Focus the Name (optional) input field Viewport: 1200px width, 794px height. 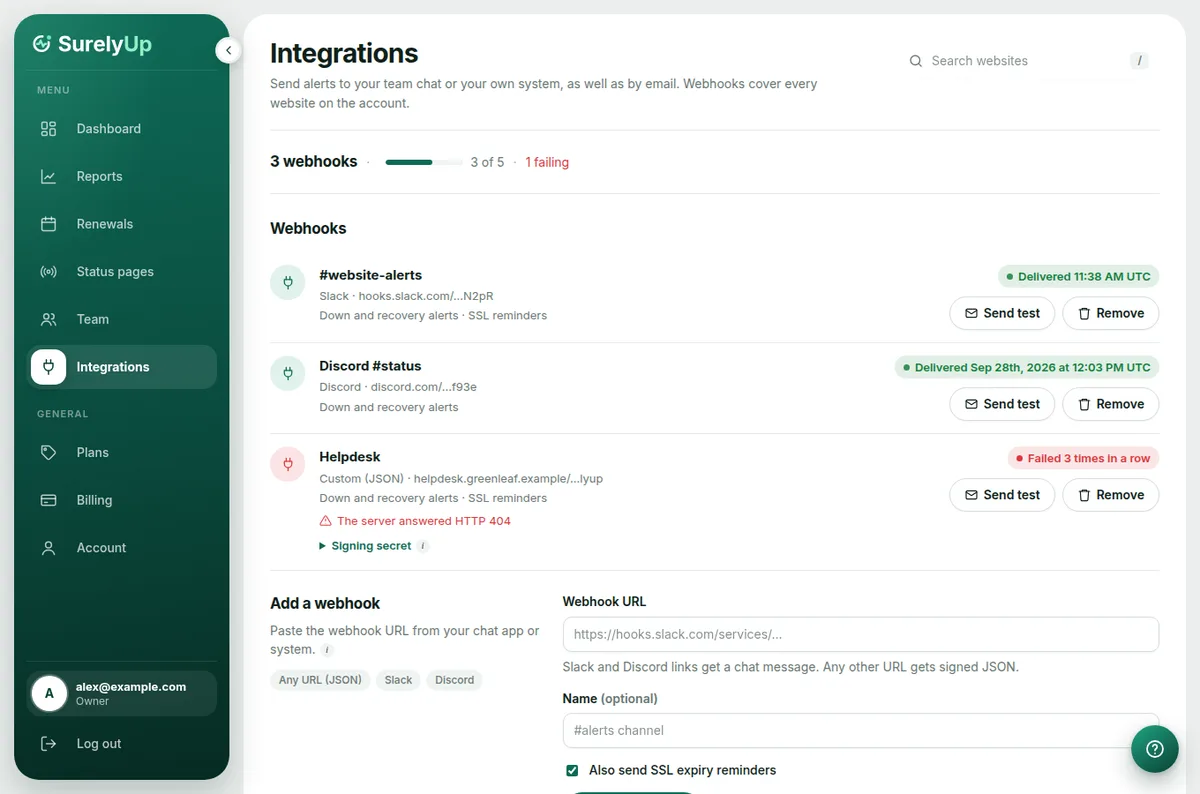tap(861, 730)
